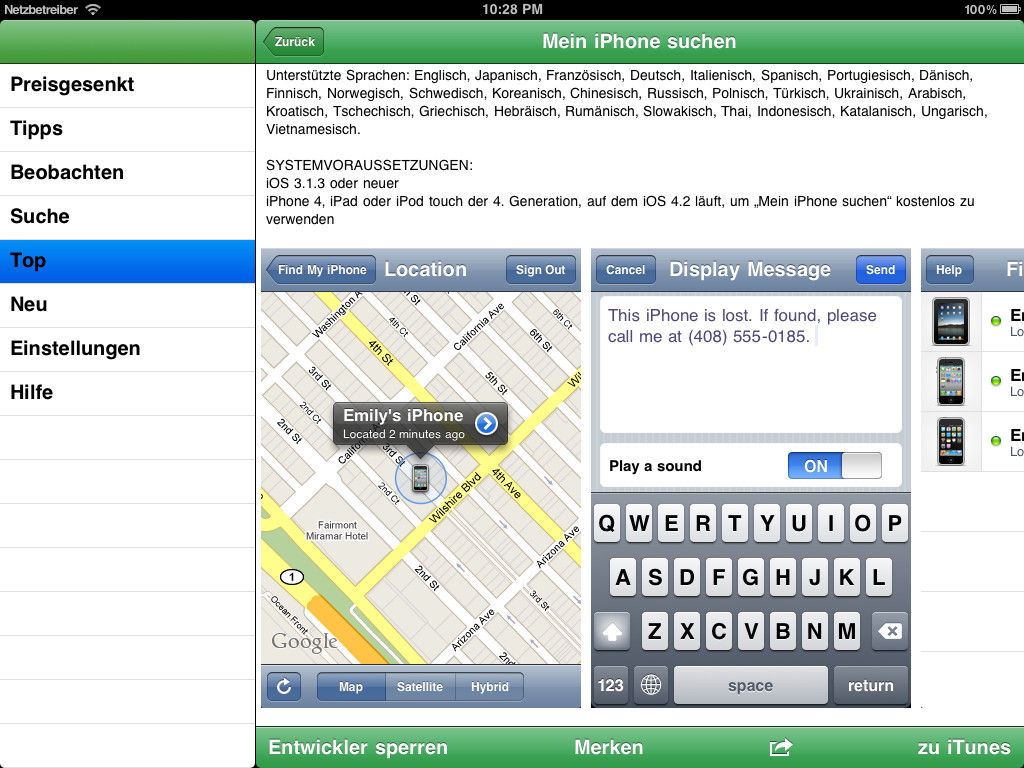Viewport: 1024px width, 768px height.
Task: Click the Help button in third screenshot
Action: [948, 270]
